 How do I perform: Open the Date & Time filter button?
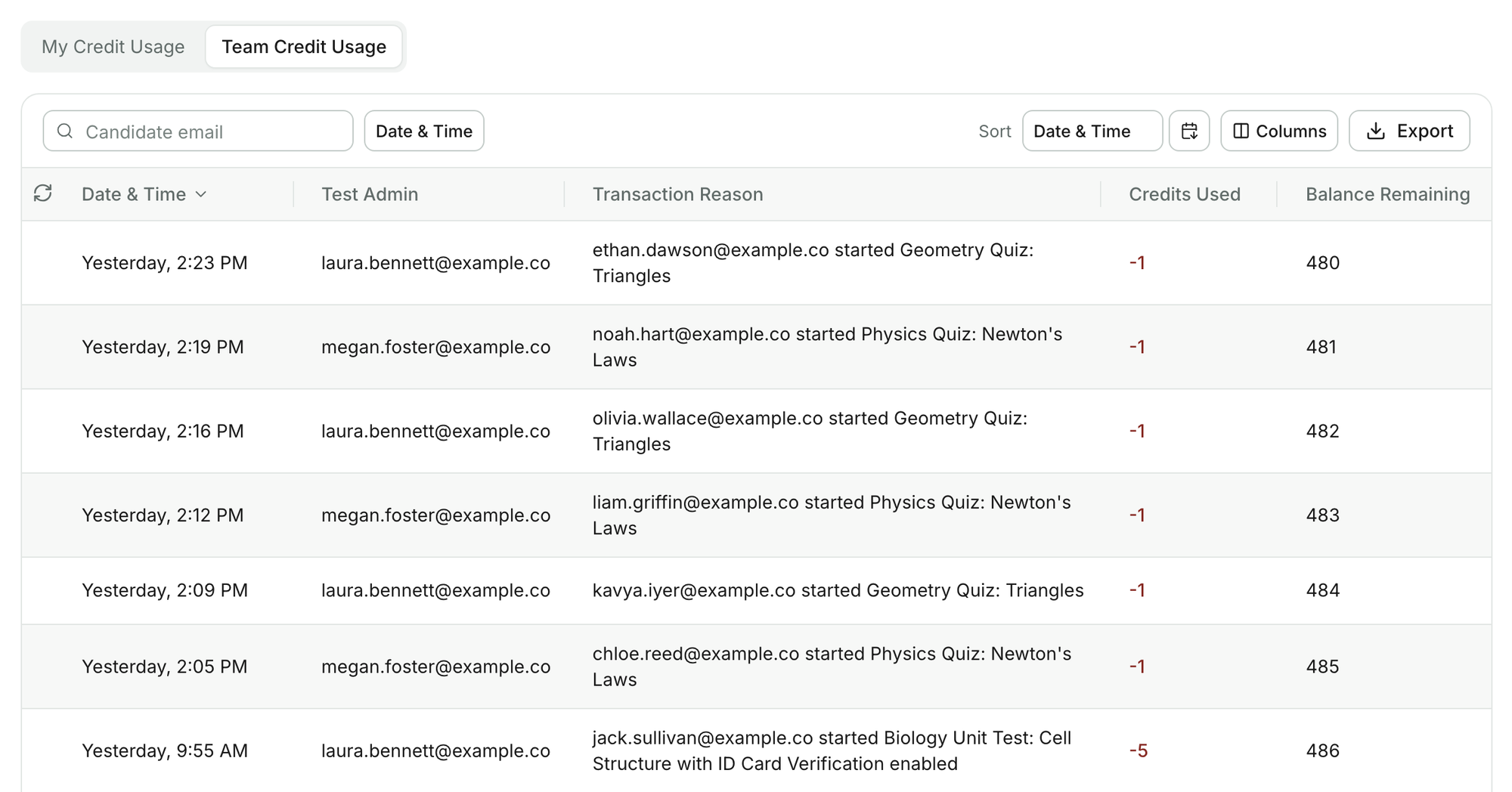424,131
